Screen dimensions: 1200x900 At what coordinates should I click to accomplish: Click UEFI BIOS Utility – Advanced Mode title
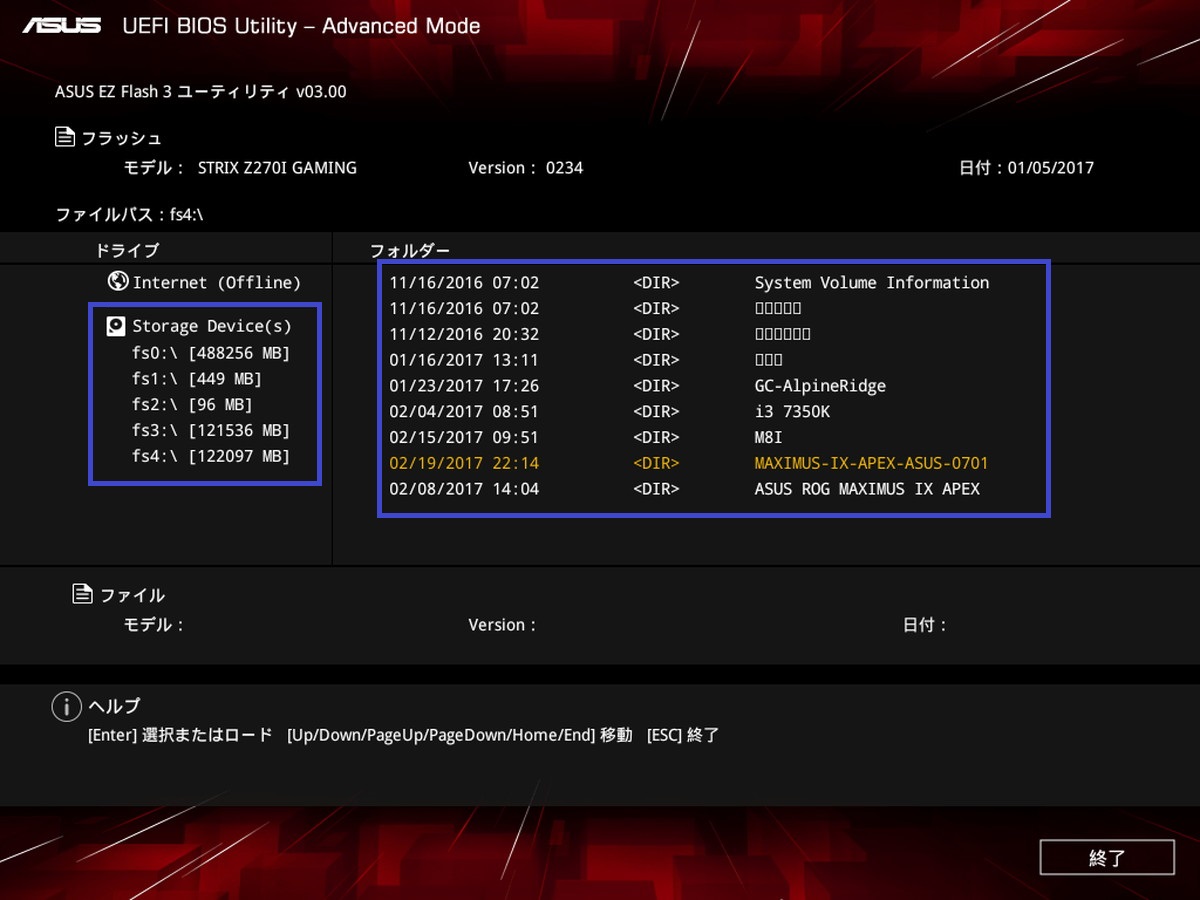301,26
